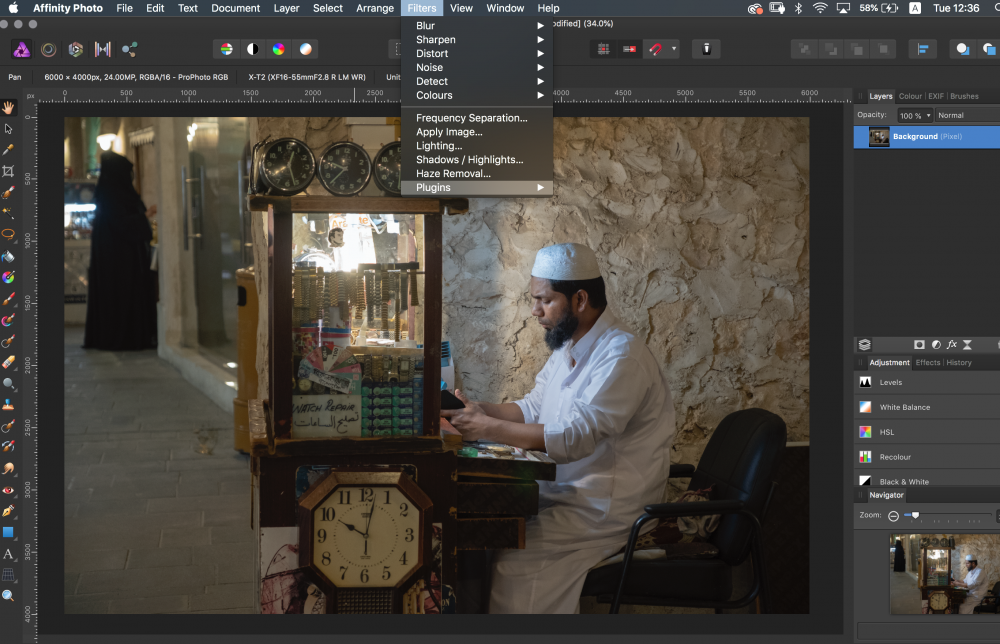The height and width of the screenshot is (644, 1000).
Task: Click the Navigator zoom slider handle
Action: tap(915, 515)
